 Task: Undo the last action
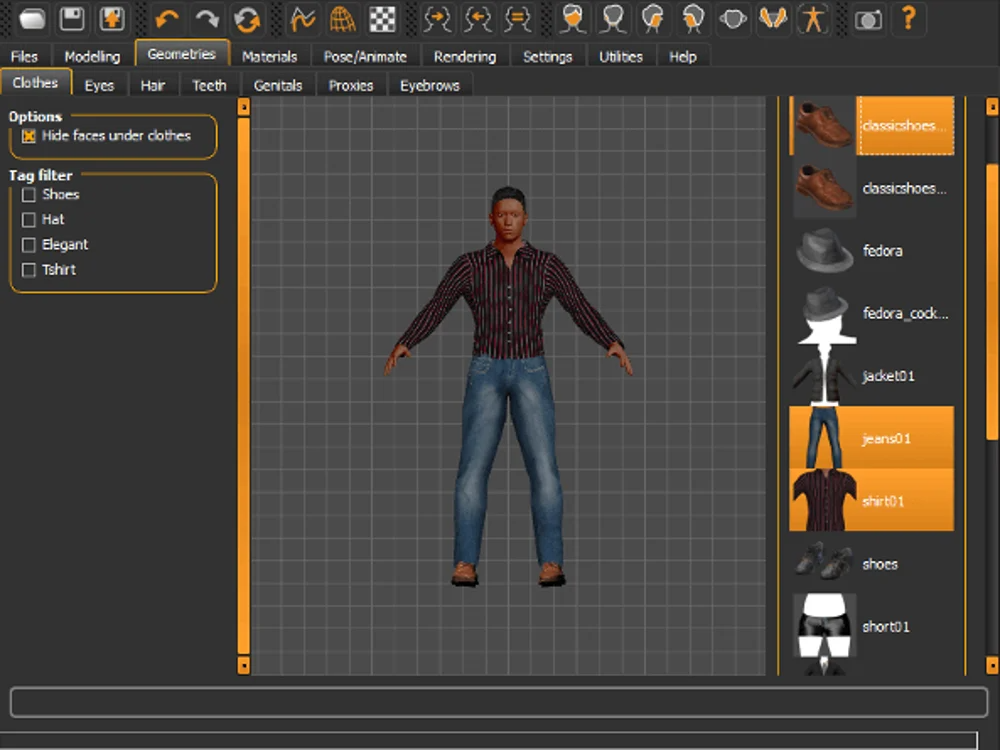coord(166,18)
